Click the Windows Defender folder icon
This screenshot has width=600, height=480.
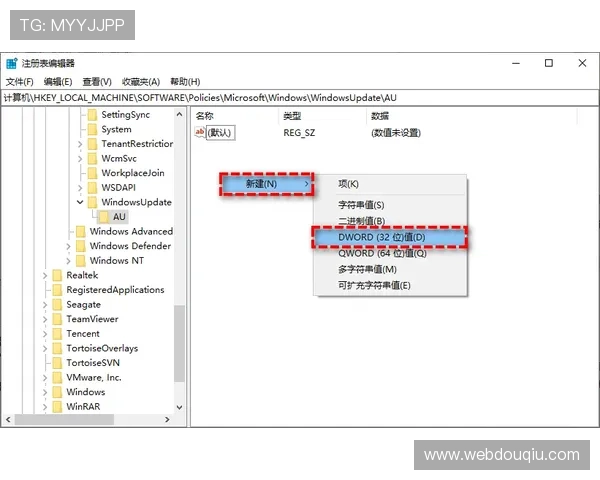81,246
